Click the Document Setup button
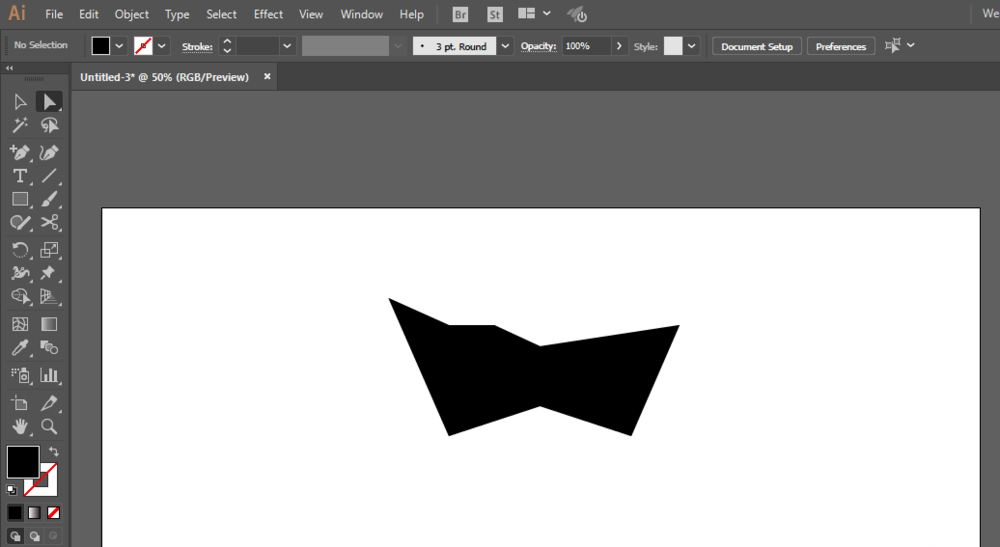Image resolution: width=1000 pixels, height=547 pixels. tap(756, 46)
